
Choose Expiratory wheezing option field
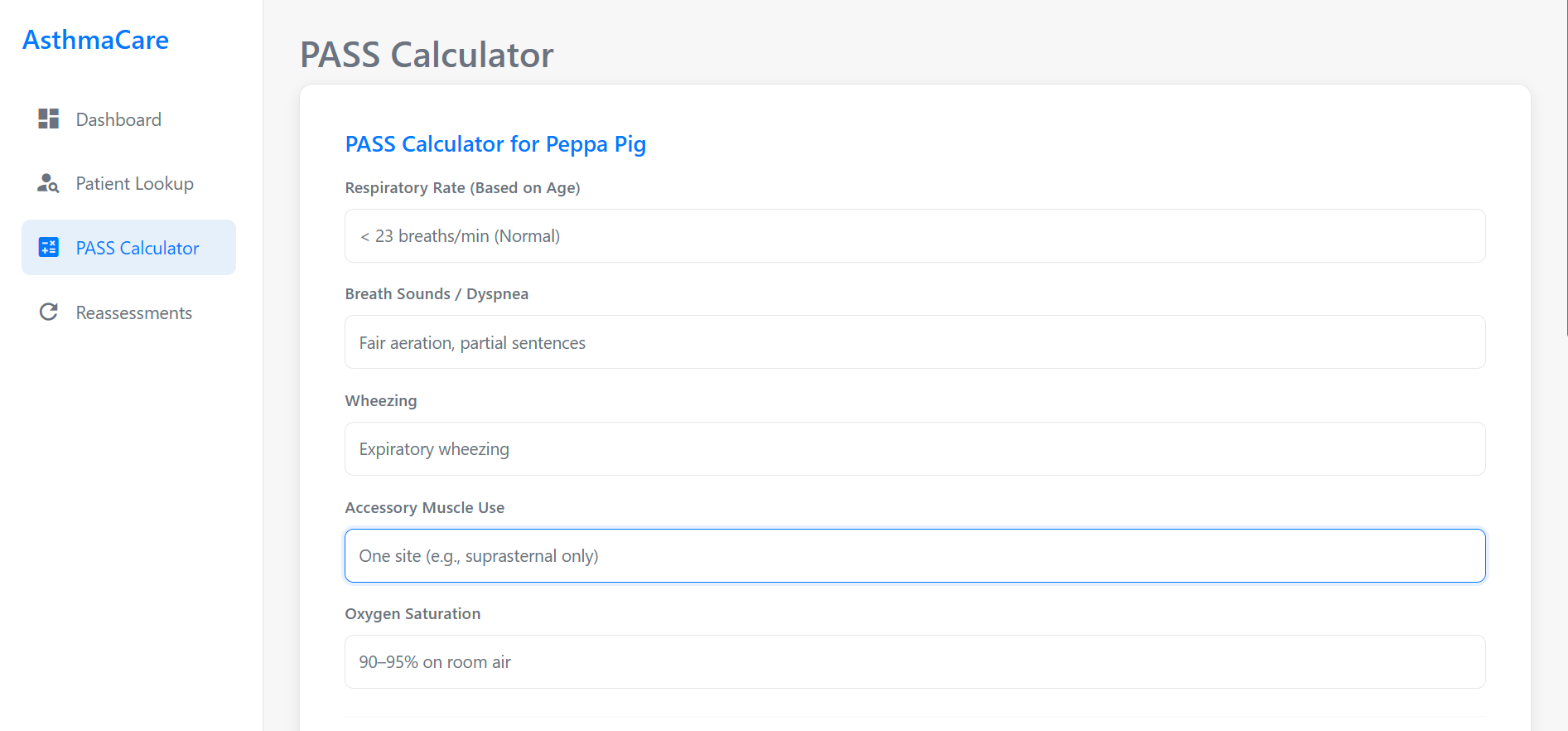914,448
